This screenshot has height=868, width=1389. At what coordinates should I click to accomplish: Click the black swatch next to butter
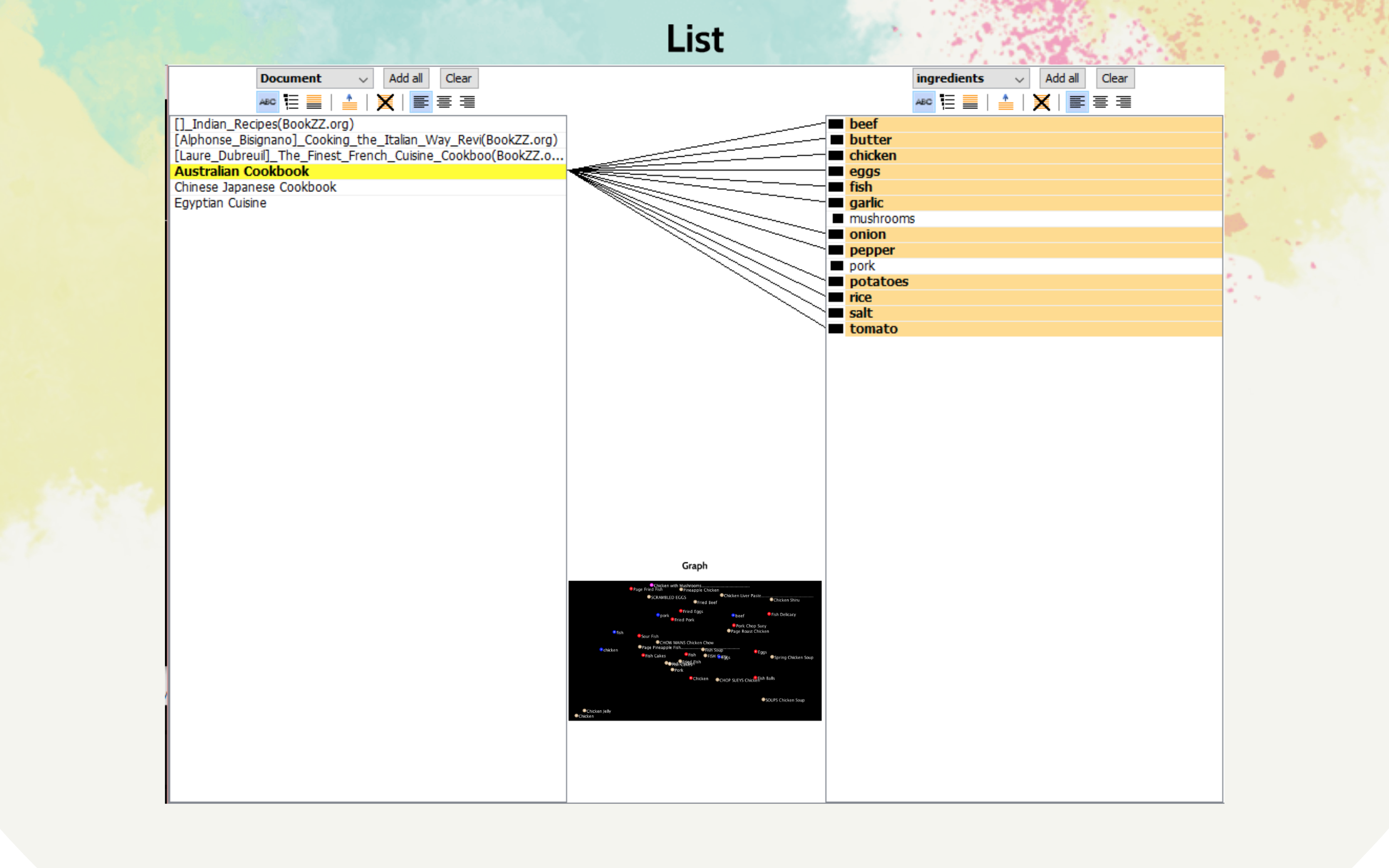[x=837, y=139]
